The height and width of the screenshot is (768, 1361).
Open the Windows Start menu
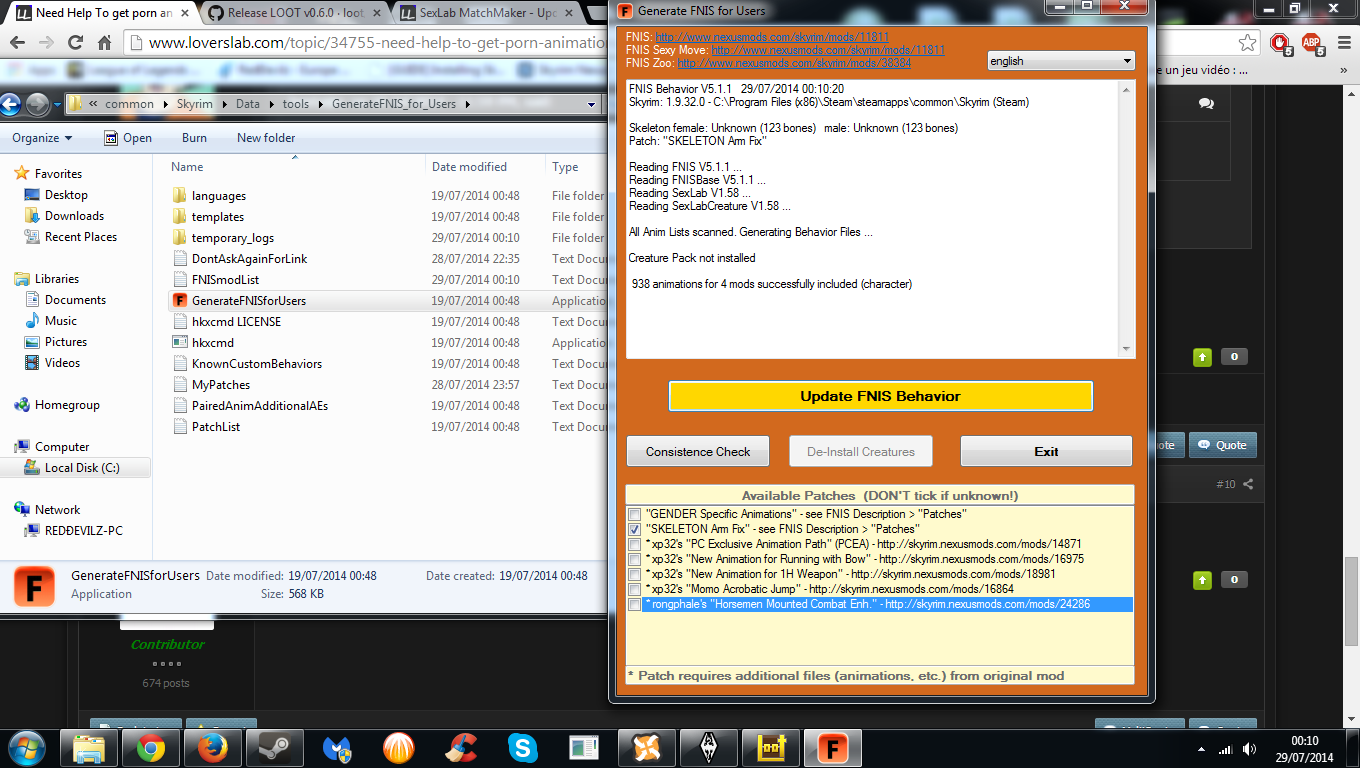point(25,746)
